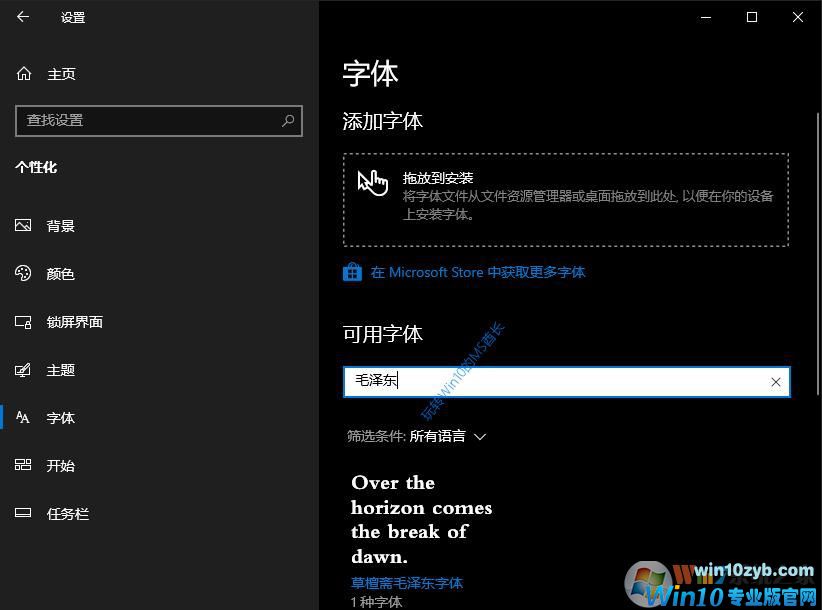Focus the 查找设置 search box
This screenshot has height=610, width=822.
point(159,121)
